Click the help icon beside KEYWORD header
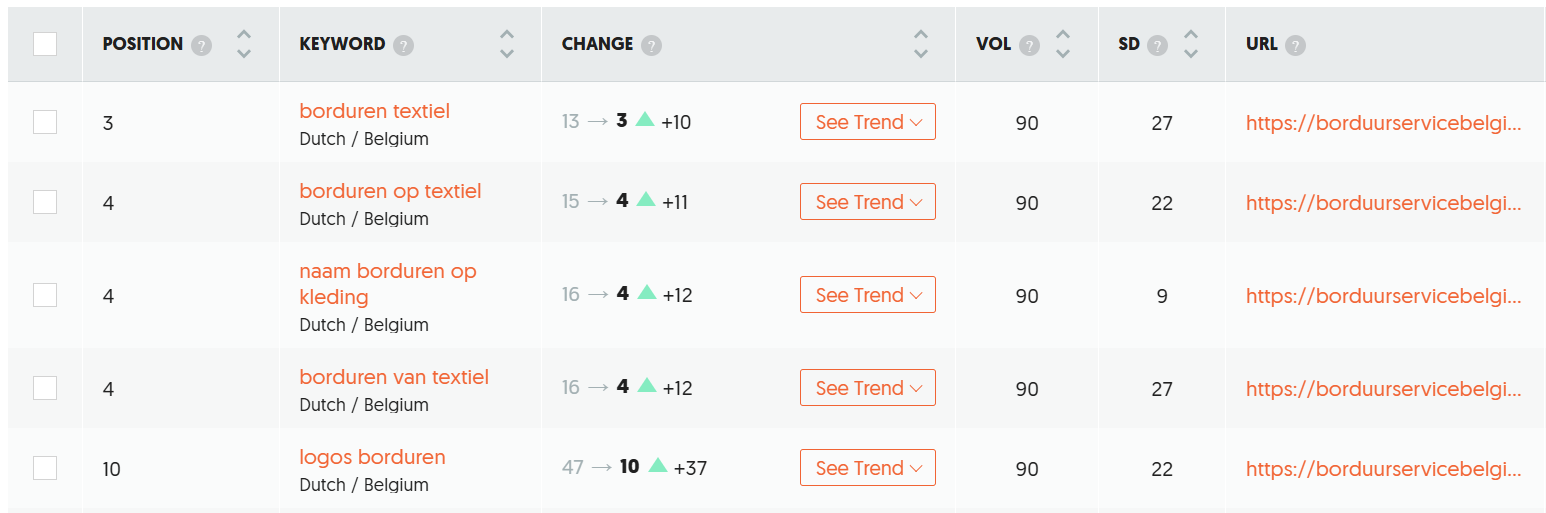Screen dimensions: 1546x513 tap(403, 45)
